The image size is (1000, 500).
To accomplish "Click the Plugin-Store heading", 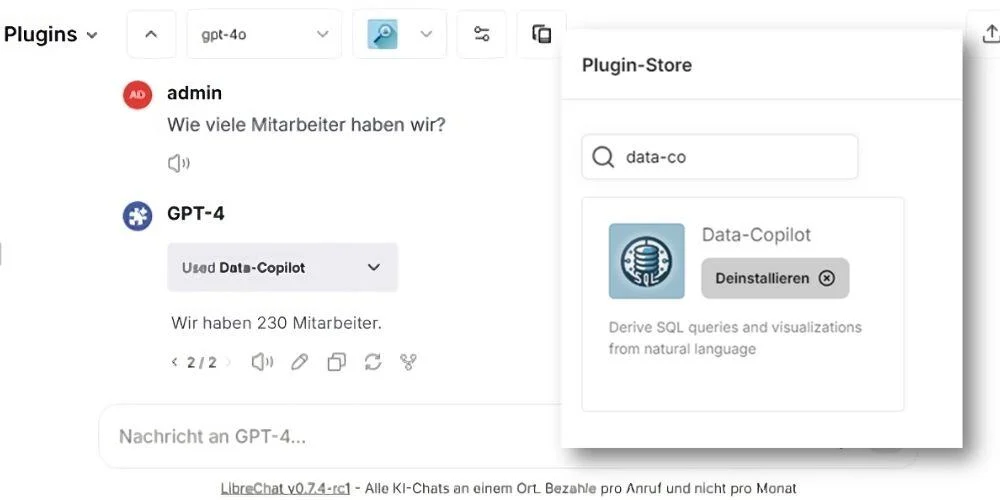I will (x=636, y=65).
